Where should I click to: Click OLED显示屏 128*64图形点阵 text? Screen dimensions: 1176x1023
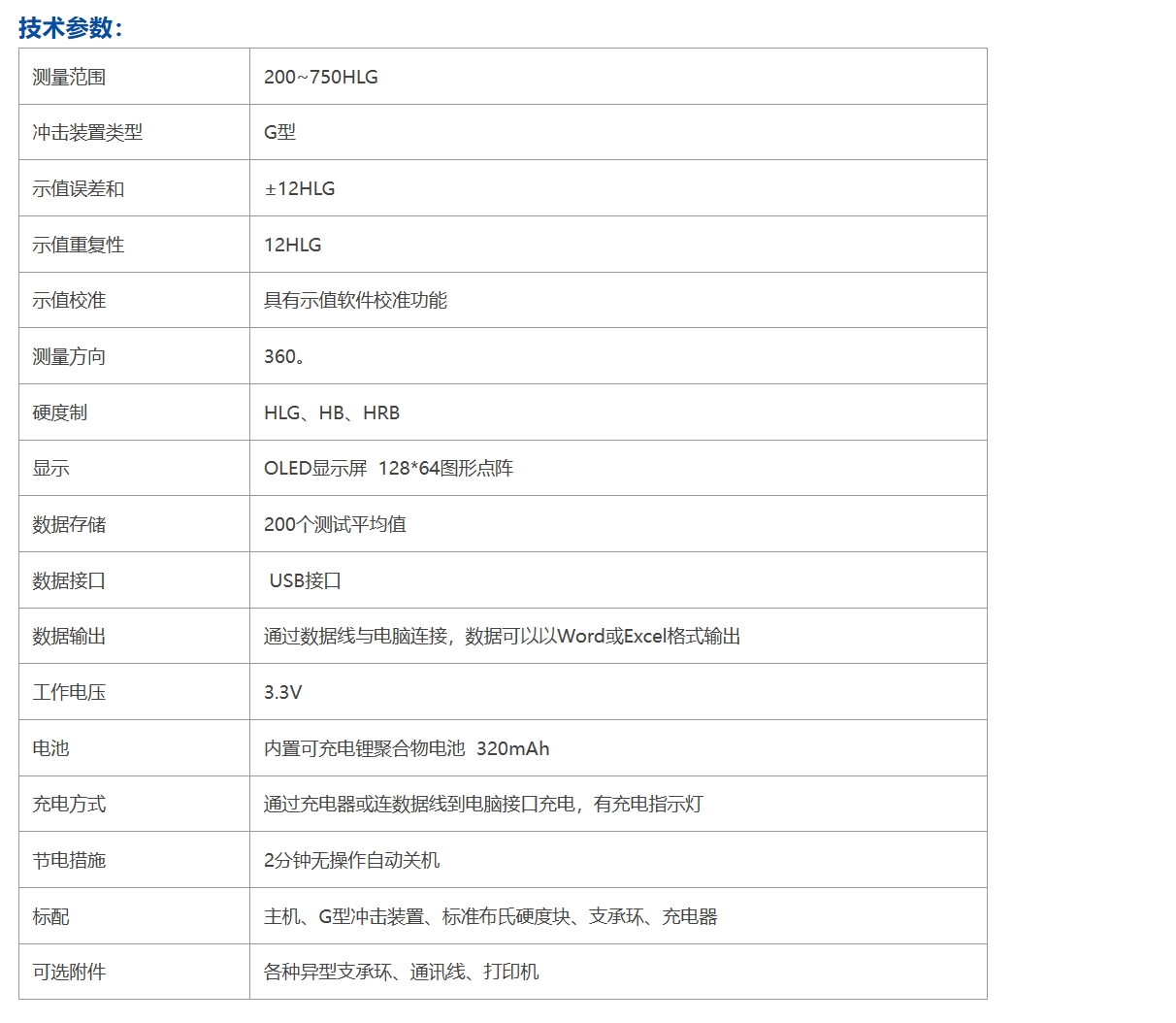coord(389,469)
